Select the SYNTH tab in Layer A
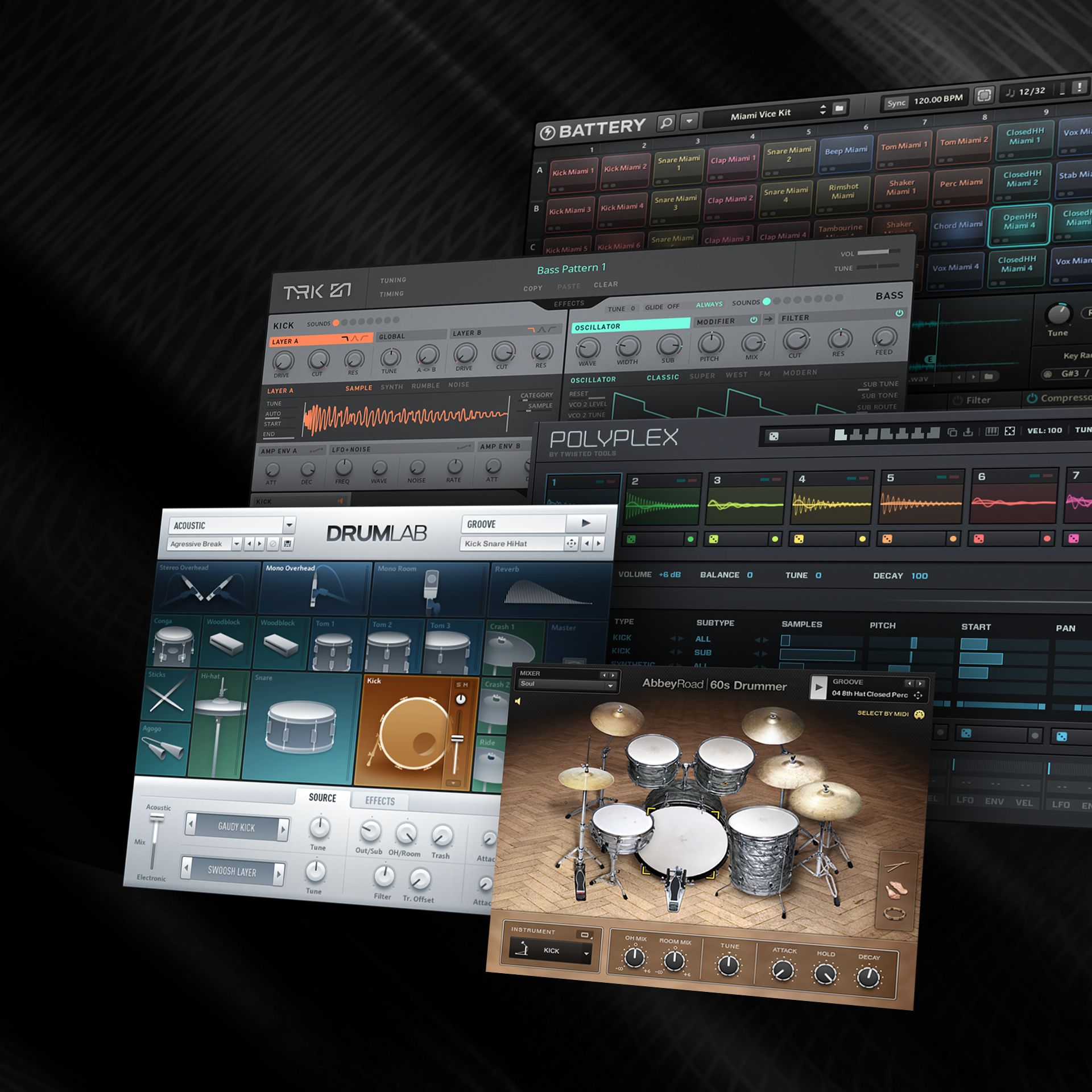Screen dimensions: 1092x1092 [391, 387]
